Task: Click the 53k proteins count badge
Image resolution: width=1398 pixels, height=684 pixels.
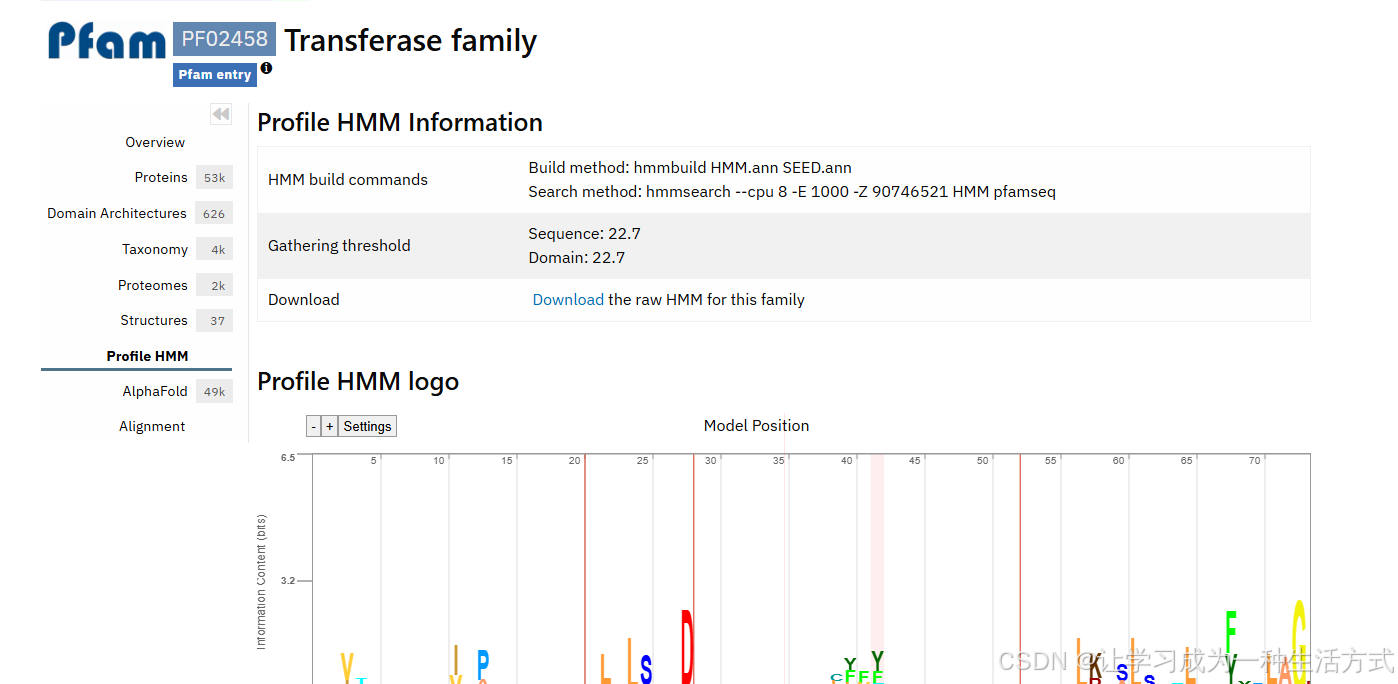Action: (214, 178)
